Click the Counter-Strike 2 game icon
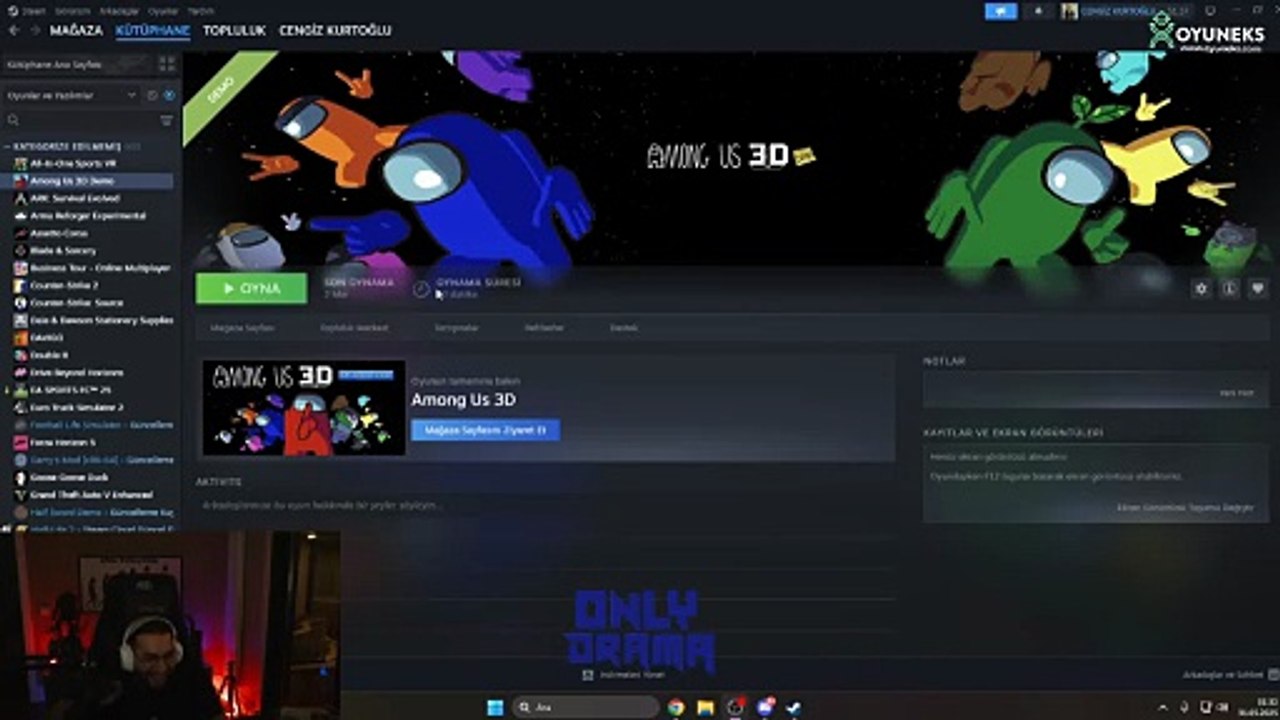 pos(21,285)
